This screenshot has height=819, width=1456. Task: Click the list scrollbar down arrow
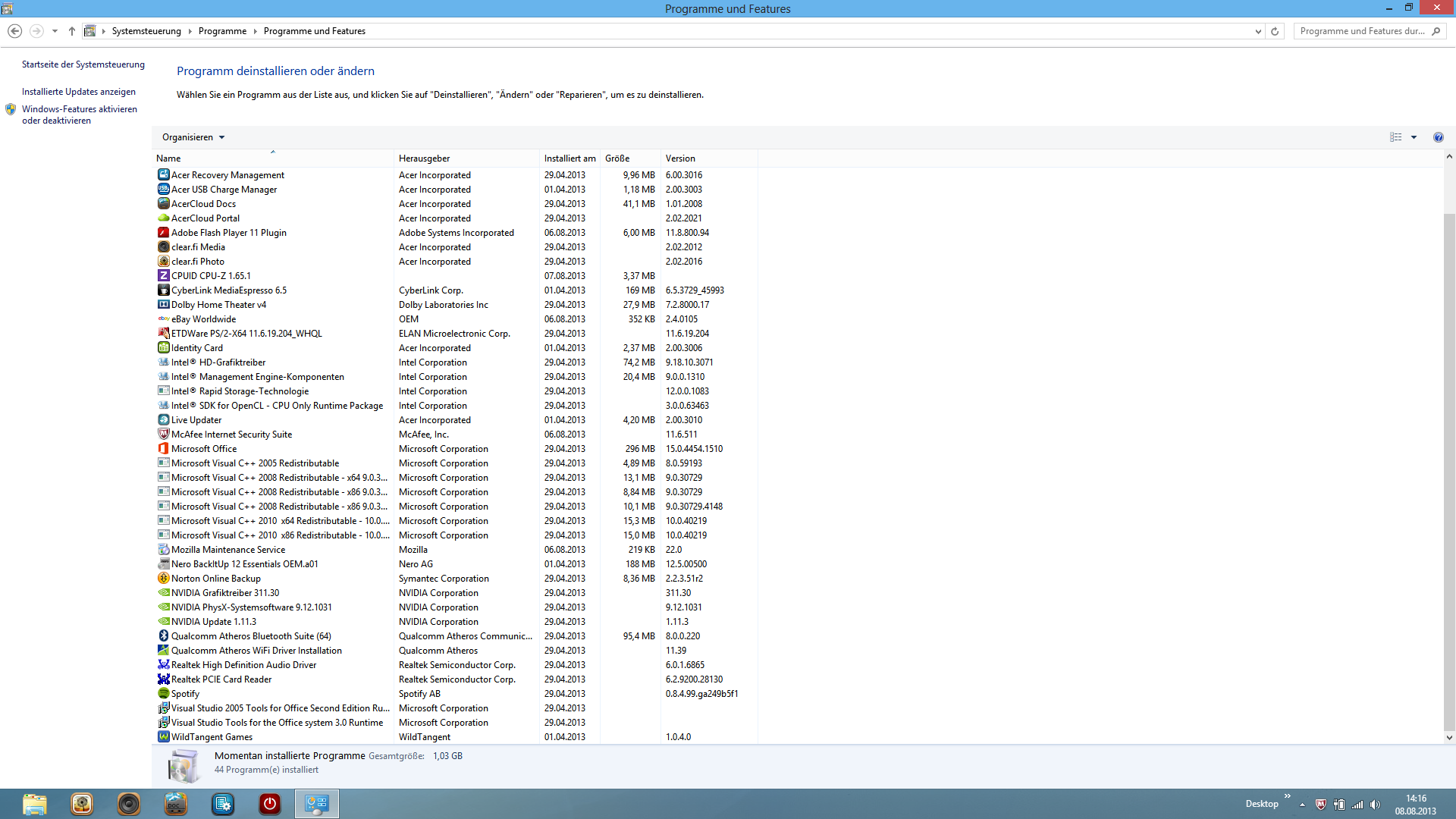pyautogui.click(x=1449, y=737)
